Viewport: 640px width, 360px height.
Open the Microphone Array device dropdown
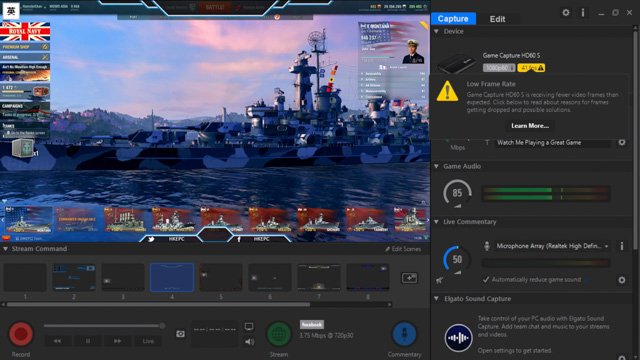click(x=553, y=246)
